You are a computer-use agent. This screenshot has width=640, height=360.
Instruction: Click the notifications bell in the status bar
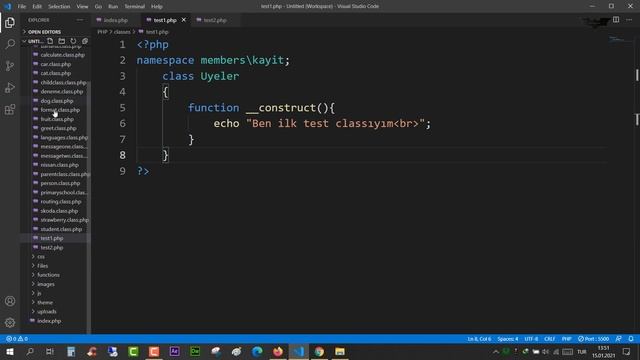(x=631, y=339)
